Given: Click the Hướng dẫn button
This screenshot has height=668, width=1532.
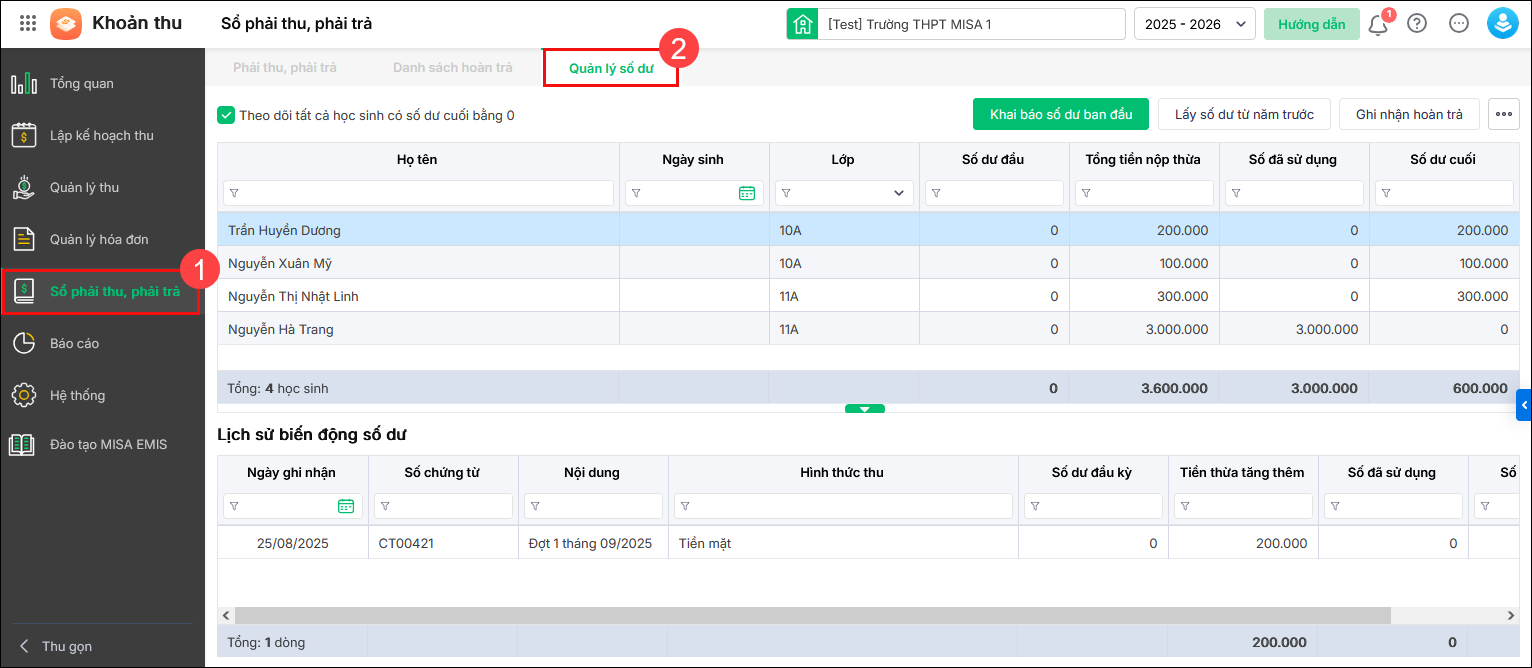Looking at the screenshot, I should (x=1311, y=24).
